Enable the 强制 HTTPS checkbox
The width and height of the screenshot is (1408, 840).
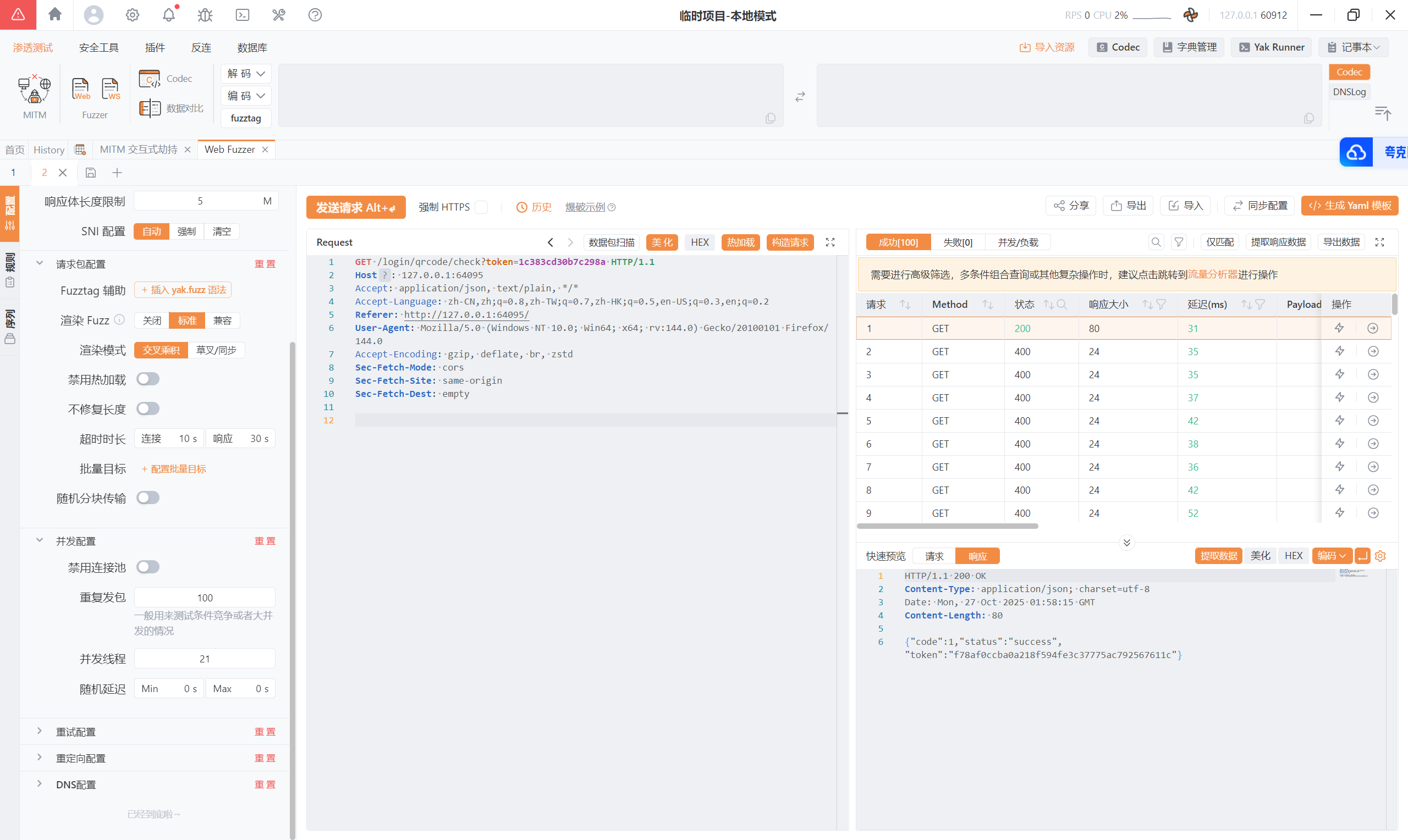click(481, 207)
